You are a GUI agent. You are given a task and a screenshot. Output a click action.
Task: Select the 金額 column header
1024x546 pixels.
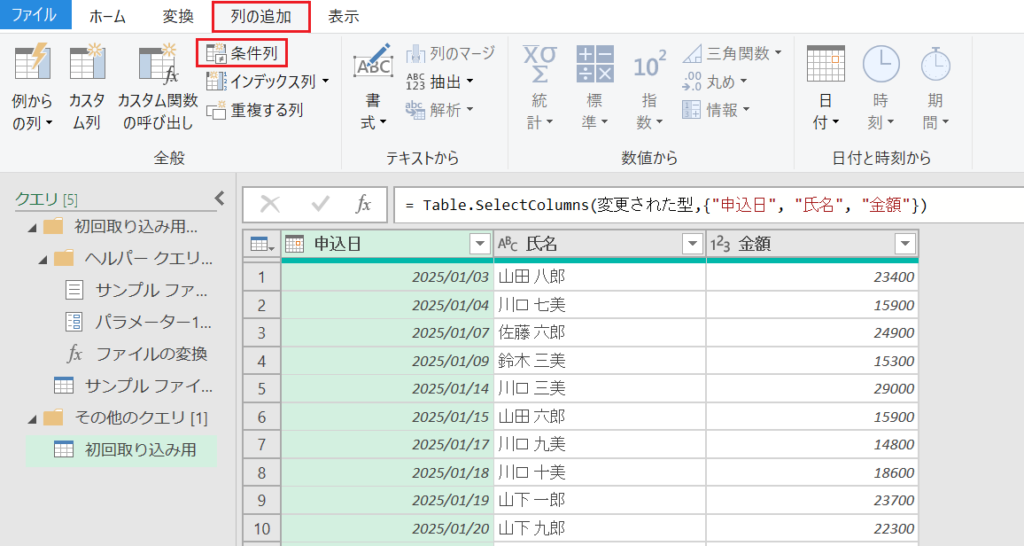pos(812,244)
